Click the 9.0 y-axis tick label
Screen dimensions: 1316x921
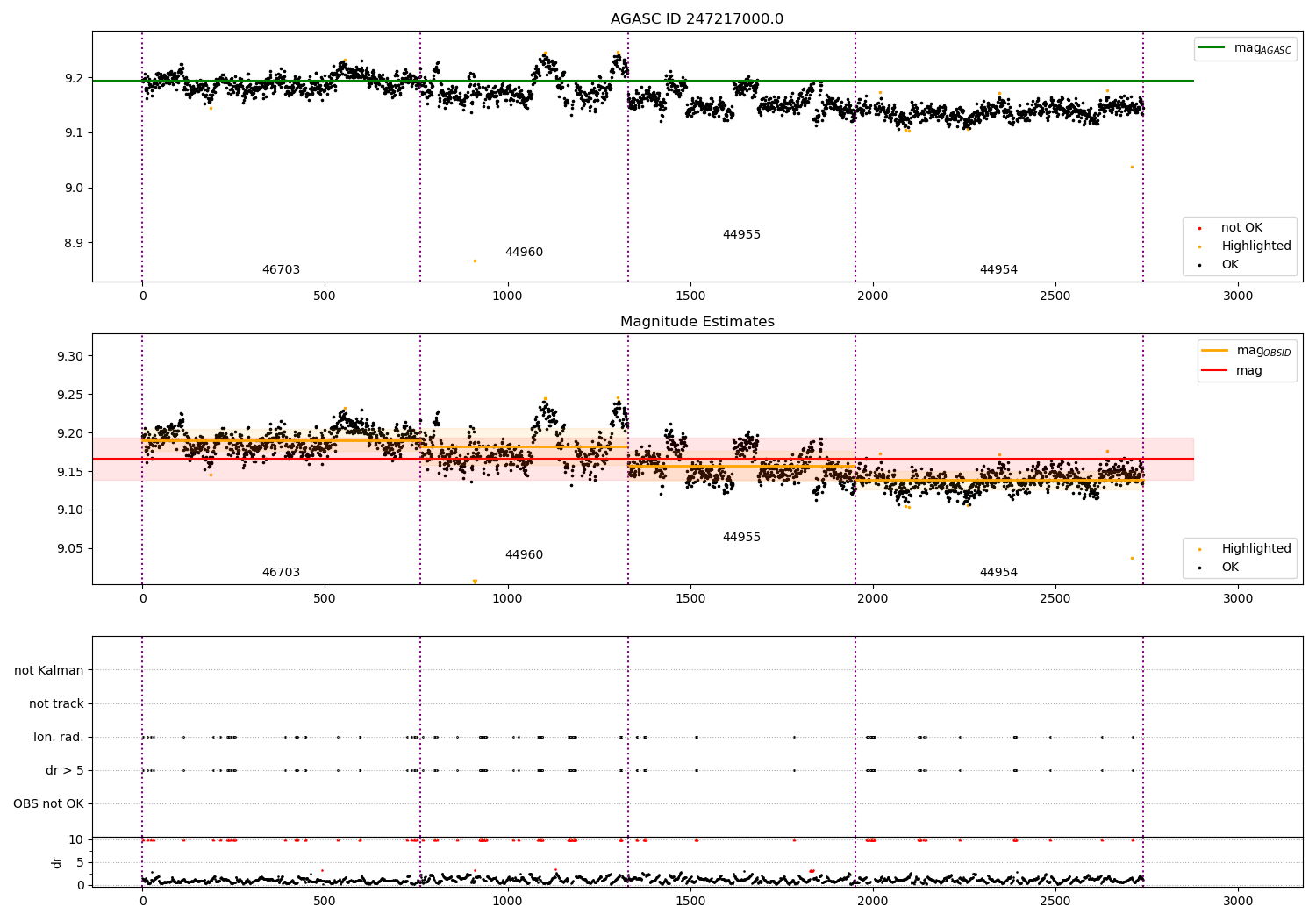(x=75, y=189)
